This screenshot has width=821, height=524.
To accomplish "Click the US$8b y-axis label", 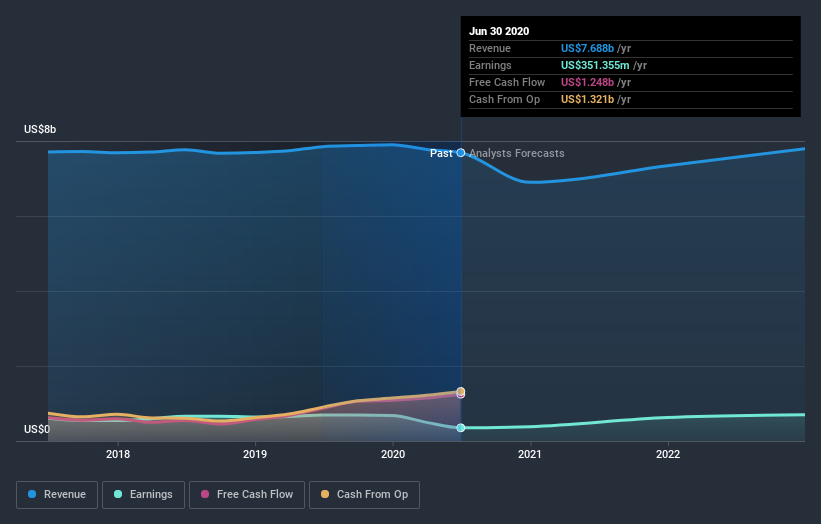I will (40, 129).
